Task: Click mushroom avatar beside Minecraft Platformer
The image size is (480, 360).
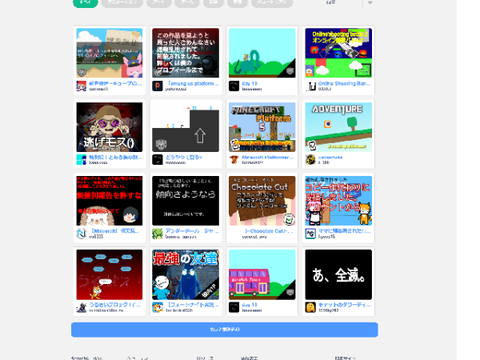Action: pos(234,160)
